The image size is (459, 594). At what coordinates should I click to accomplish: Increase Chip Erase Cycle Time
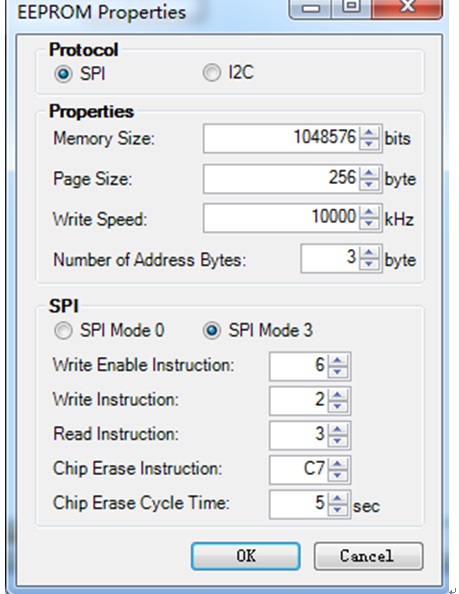pyautogui.click(x=338, y=498)
